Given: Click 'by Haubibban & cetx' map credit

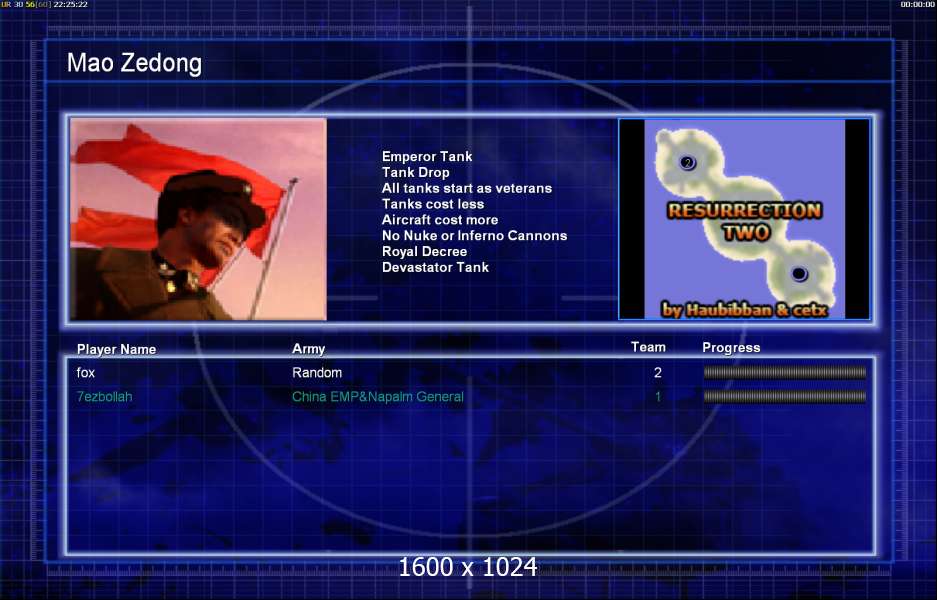Looking at the screenshot, I should 745,310.
